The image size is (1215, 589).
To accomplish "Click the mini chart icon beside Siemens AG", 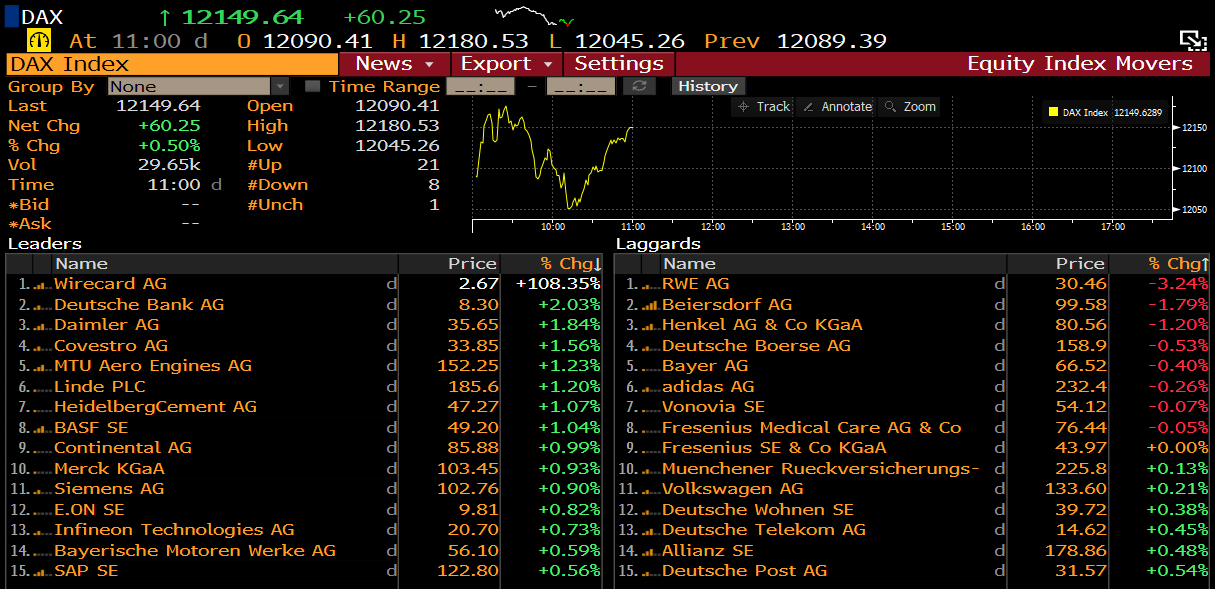I will 42,489.
